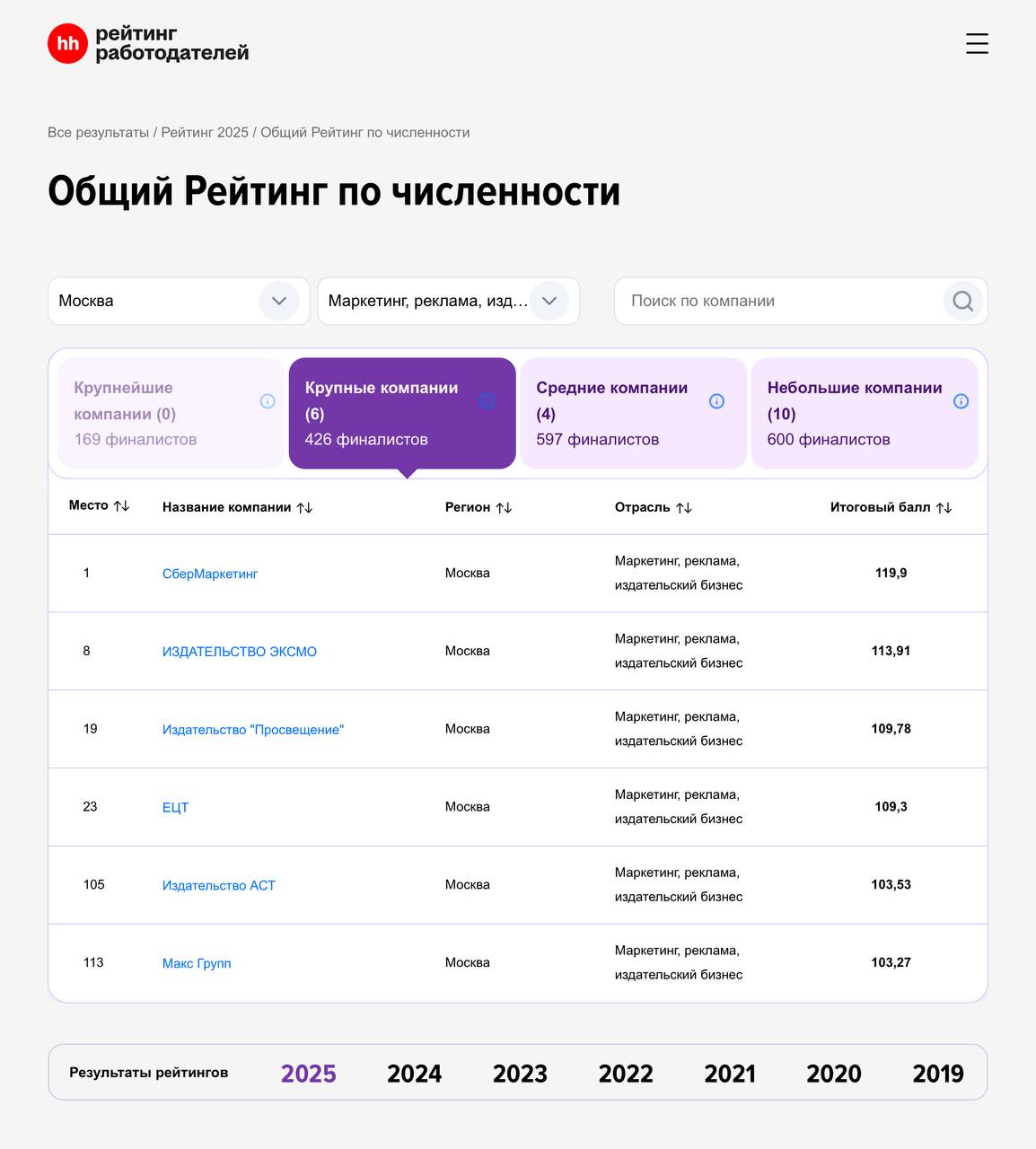Open Издательство "Просвещение" company page
This screenshot has width=1036, height=1149.
click(253, 730)
